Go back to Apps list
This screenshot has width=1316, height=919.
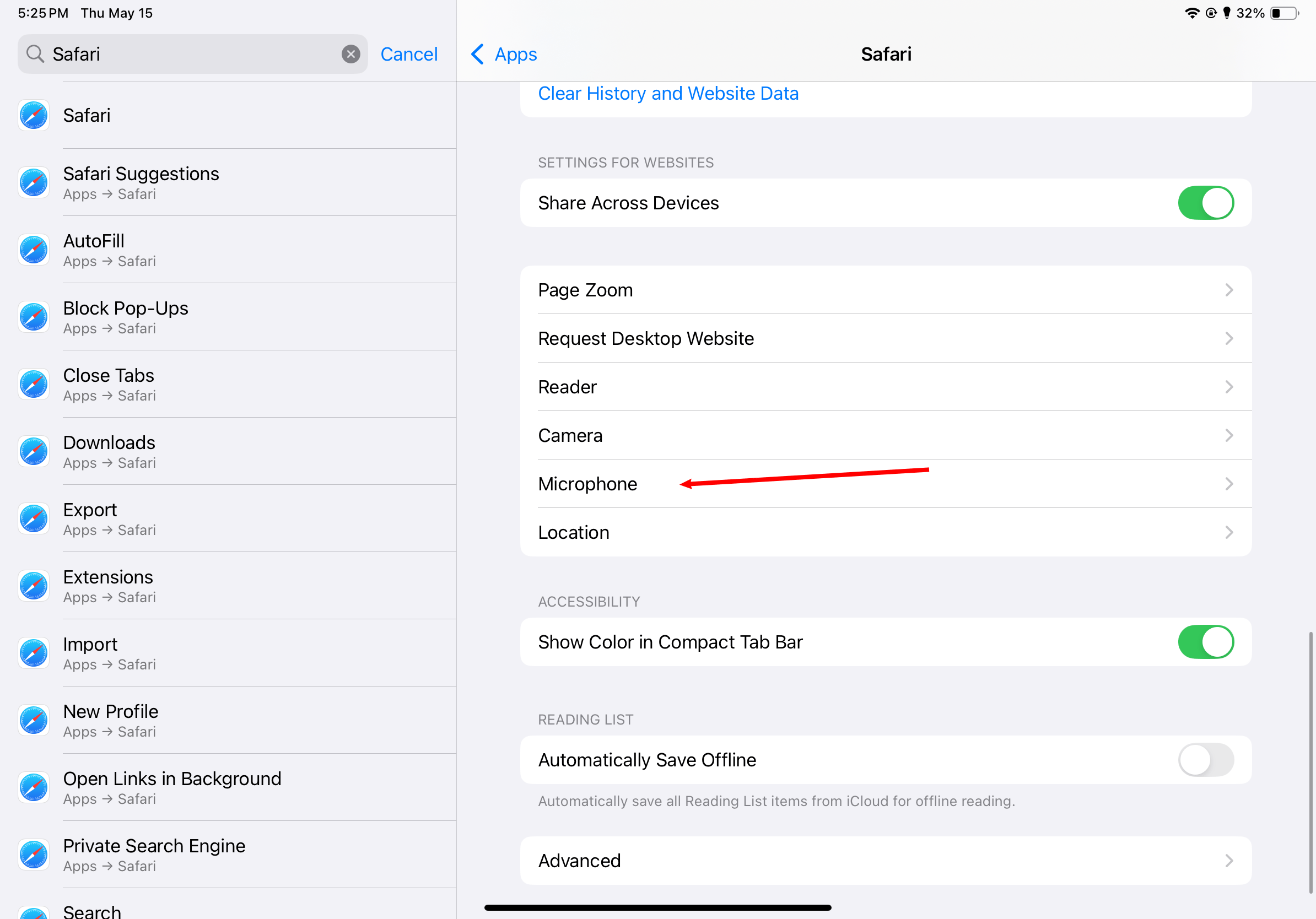[504, 55]
